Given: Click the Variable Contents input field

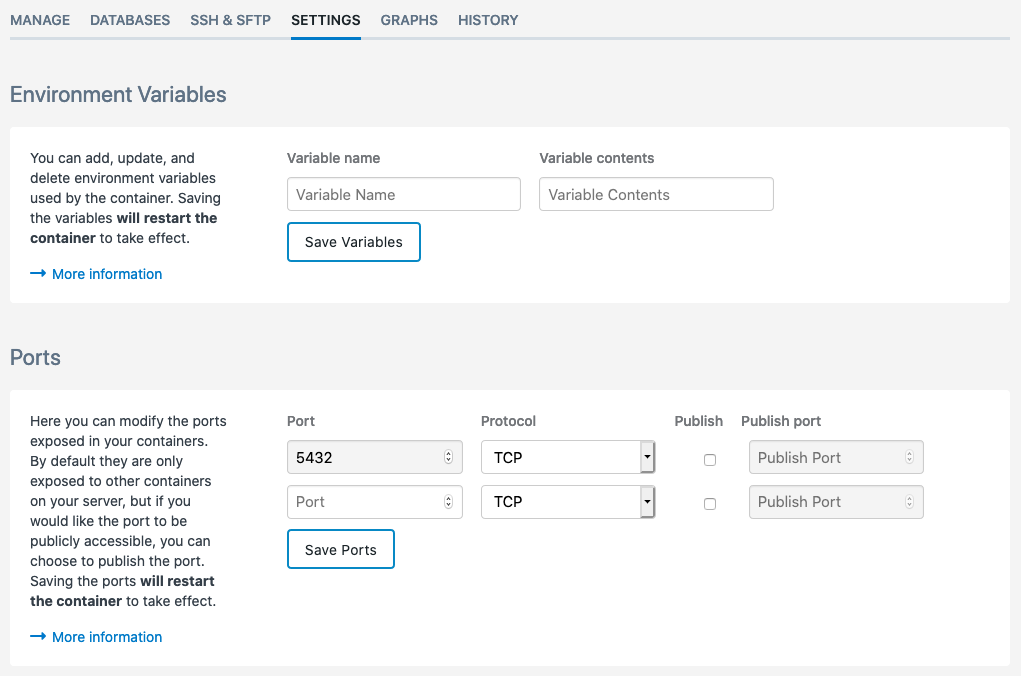Looking at the screenshot, I should click(656, 194).
